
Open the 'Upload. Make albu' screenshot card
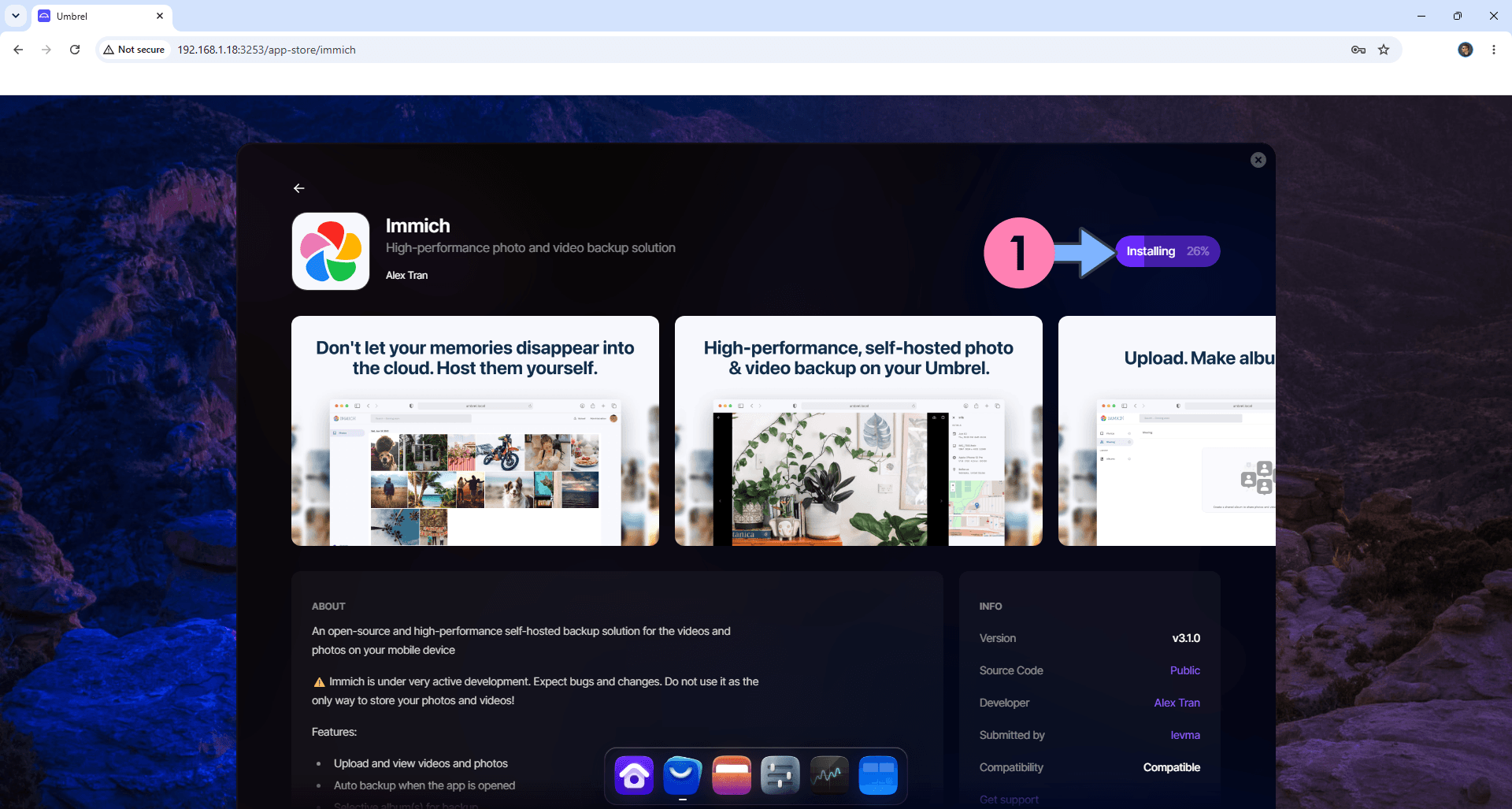1167,431
